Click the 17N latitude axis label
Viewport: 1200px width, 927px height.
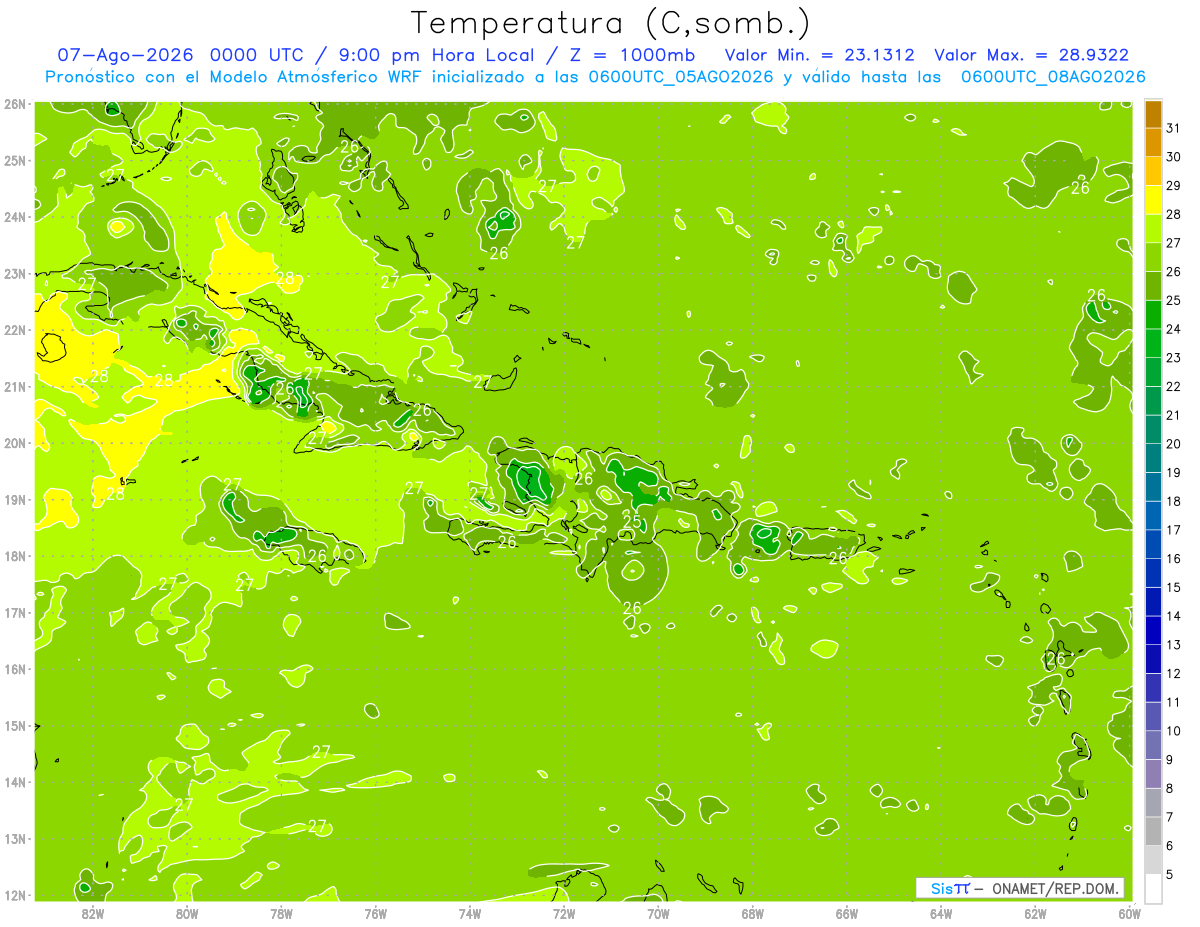tap(14, 612)
